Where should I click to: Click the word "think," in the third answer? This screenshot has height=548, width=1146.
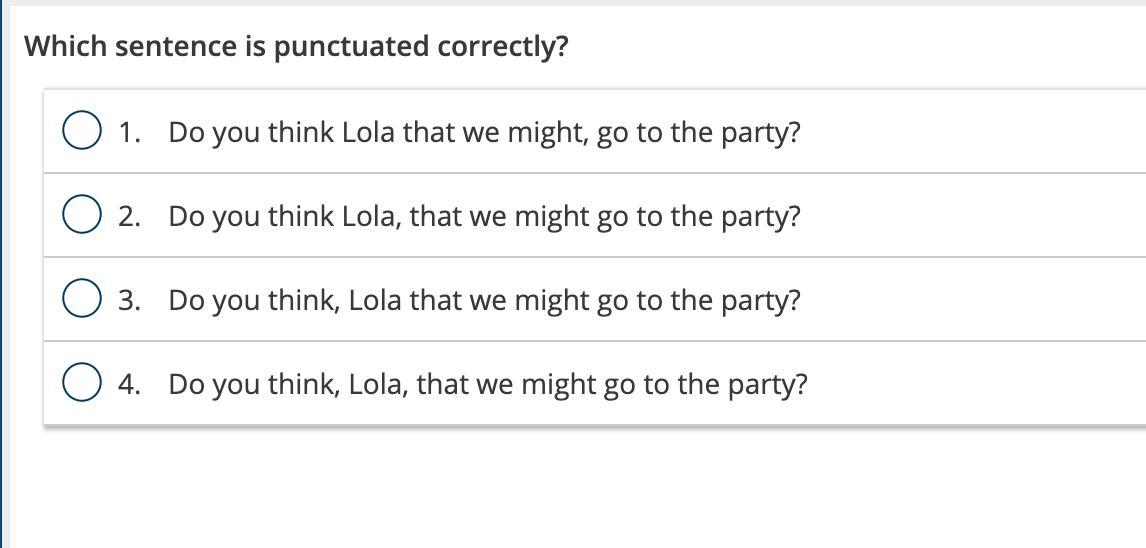pyautogui.click(x=305, y=301)
